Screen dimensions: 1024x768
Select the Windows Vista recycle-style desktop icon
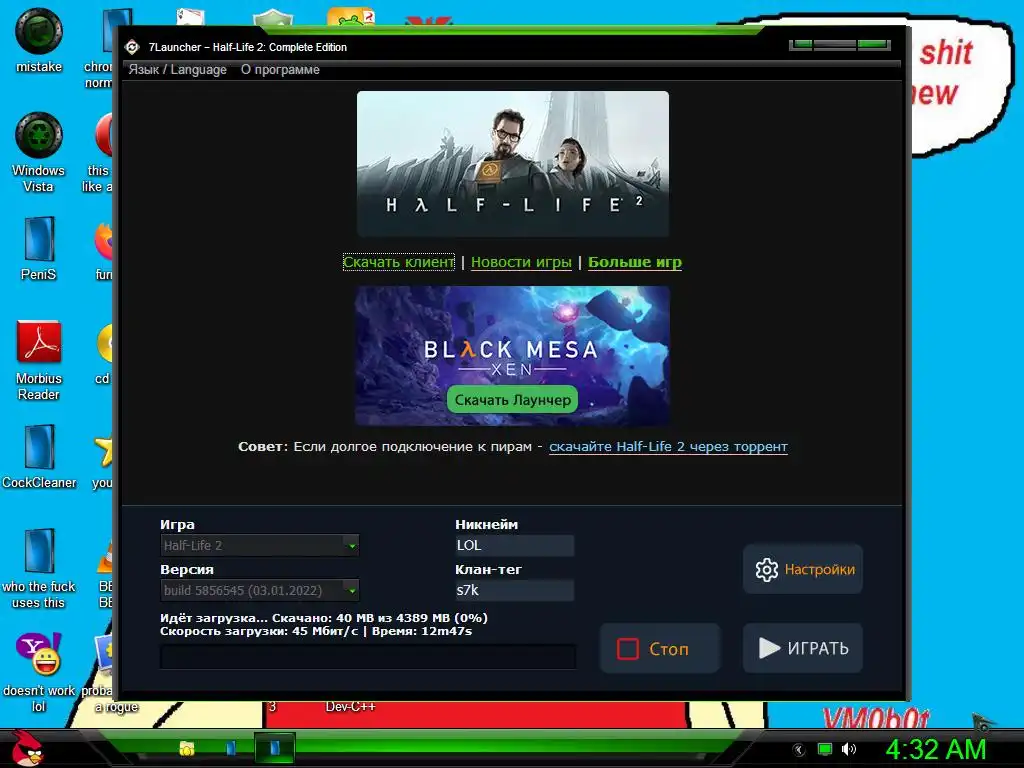coord(39,152)
